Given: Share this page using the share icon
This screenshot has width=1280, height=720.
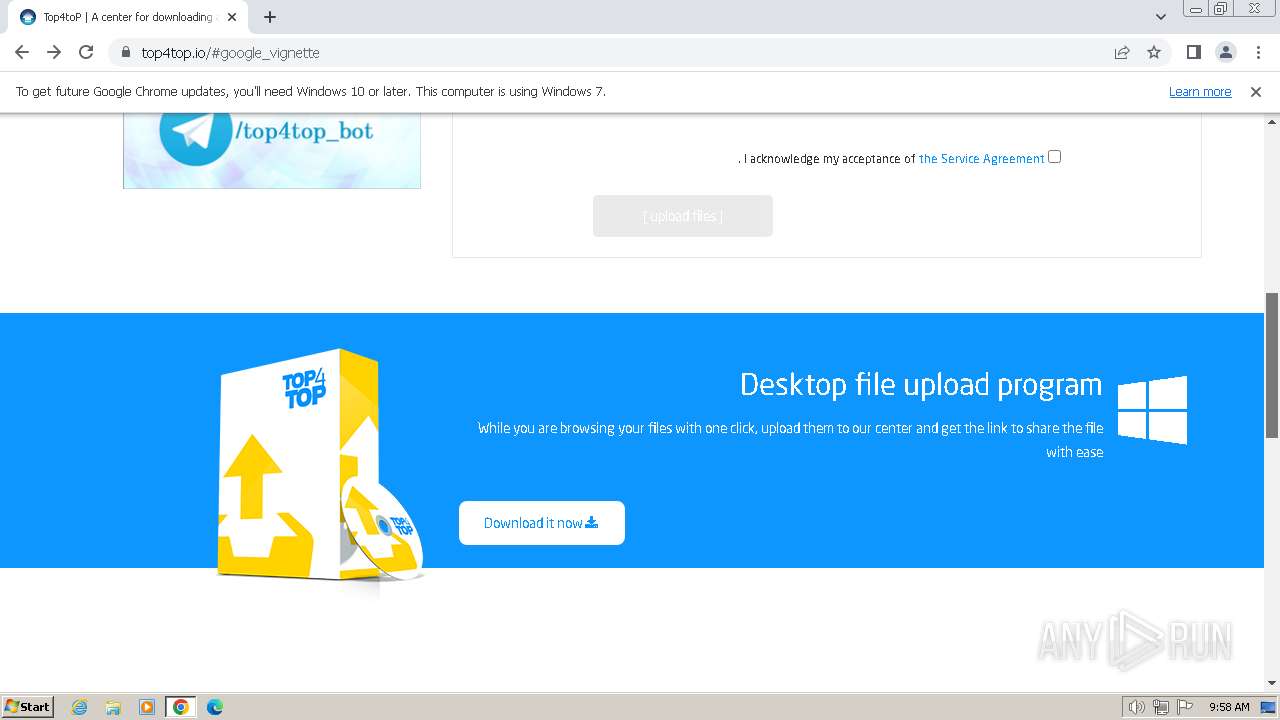Looking at the screenshot, I should pyautogui.click(x=1122, y=52).
